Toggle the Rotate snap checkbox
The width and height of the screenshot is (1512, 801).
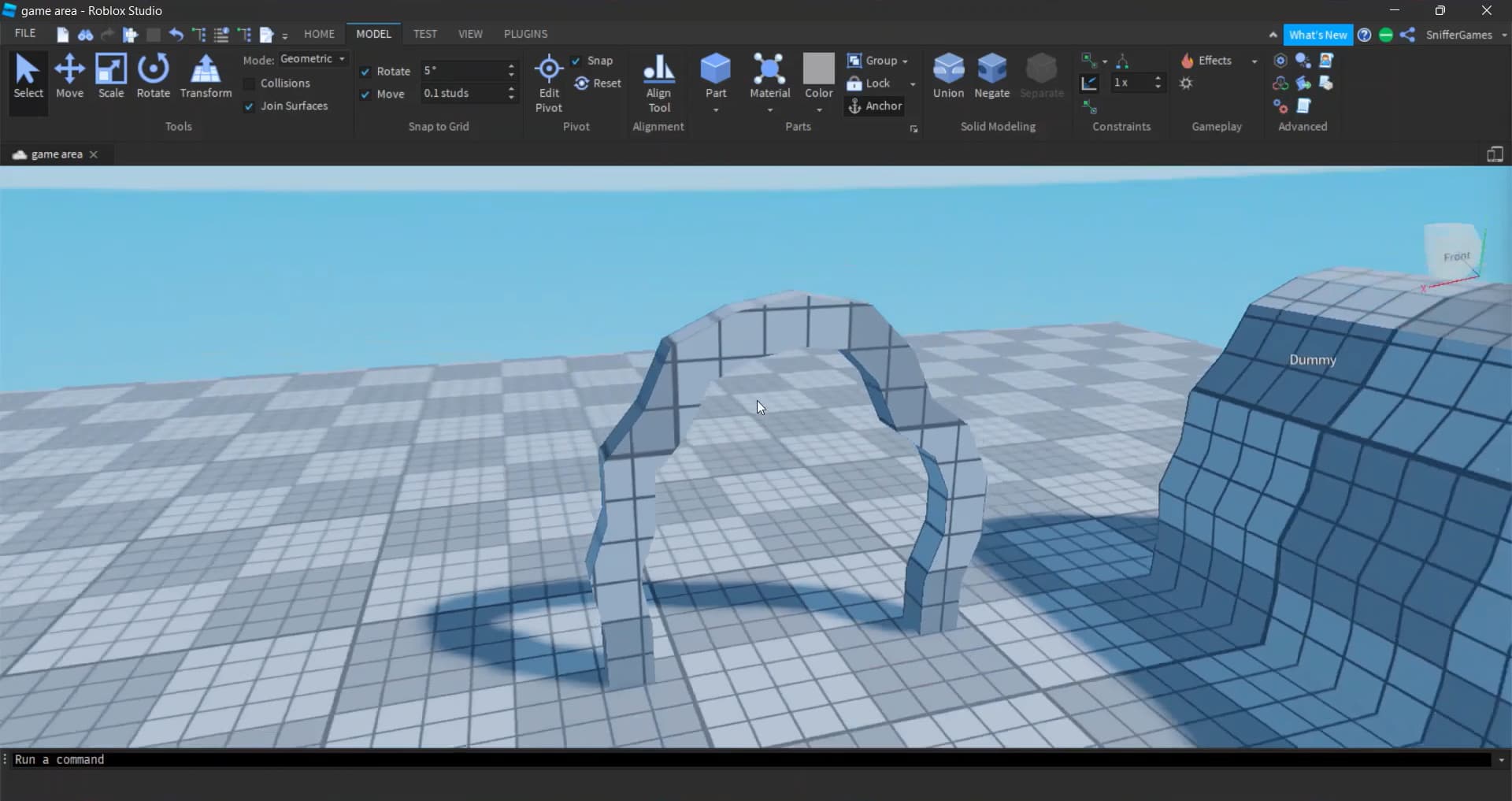365,72
